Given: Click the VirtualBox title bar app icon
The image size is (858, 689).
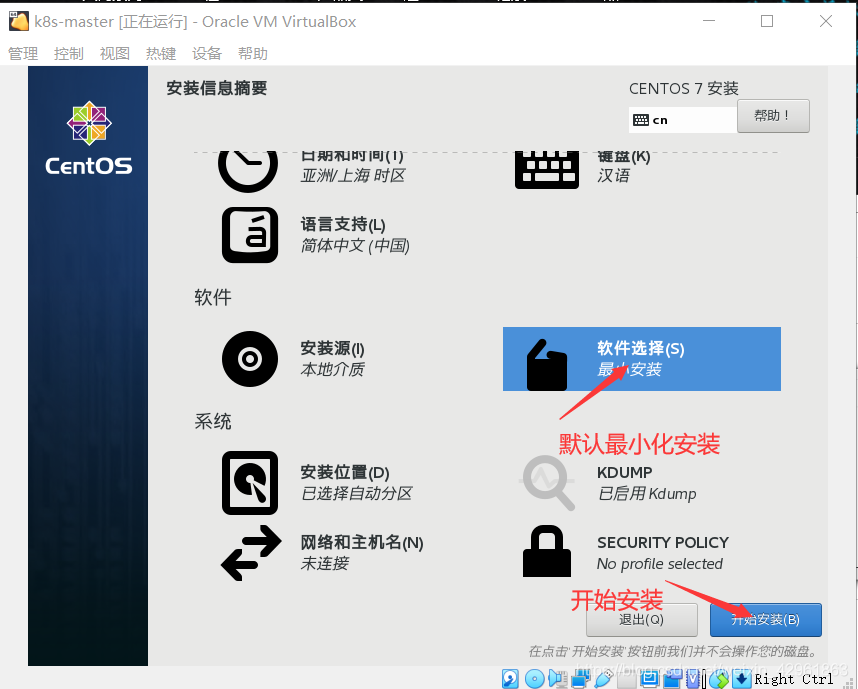Looking at the screenshot, I should [19, 21].
